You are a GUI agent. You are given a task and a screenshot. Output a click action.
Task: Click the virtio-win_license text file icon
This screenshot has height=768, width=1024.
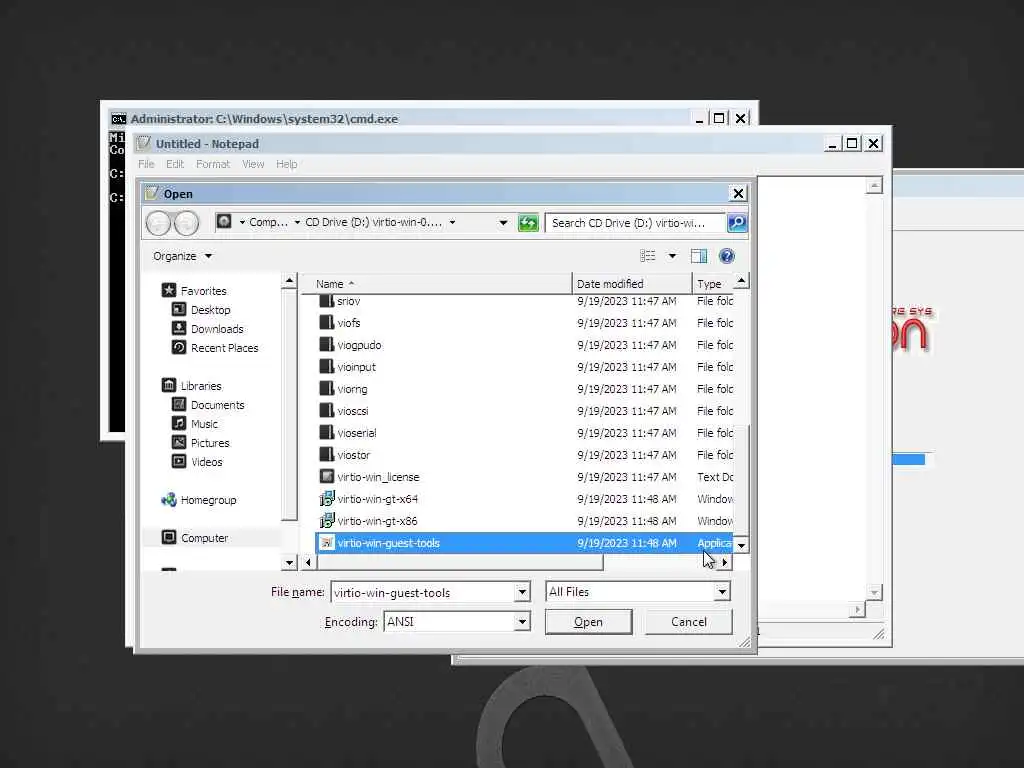[x=327, y=477]
